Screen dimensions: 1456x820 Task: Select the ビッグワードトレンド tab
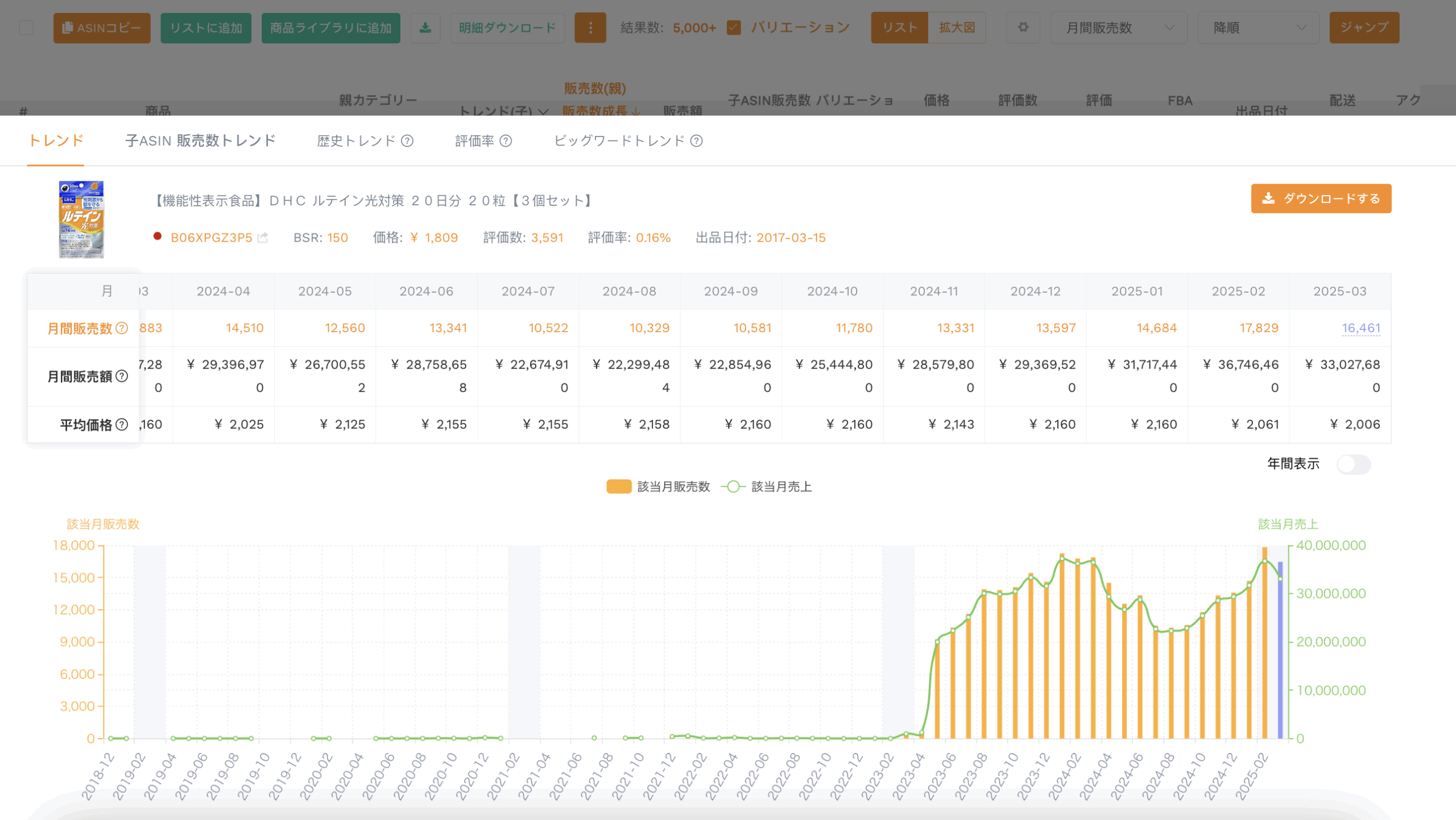coord(619,140)
